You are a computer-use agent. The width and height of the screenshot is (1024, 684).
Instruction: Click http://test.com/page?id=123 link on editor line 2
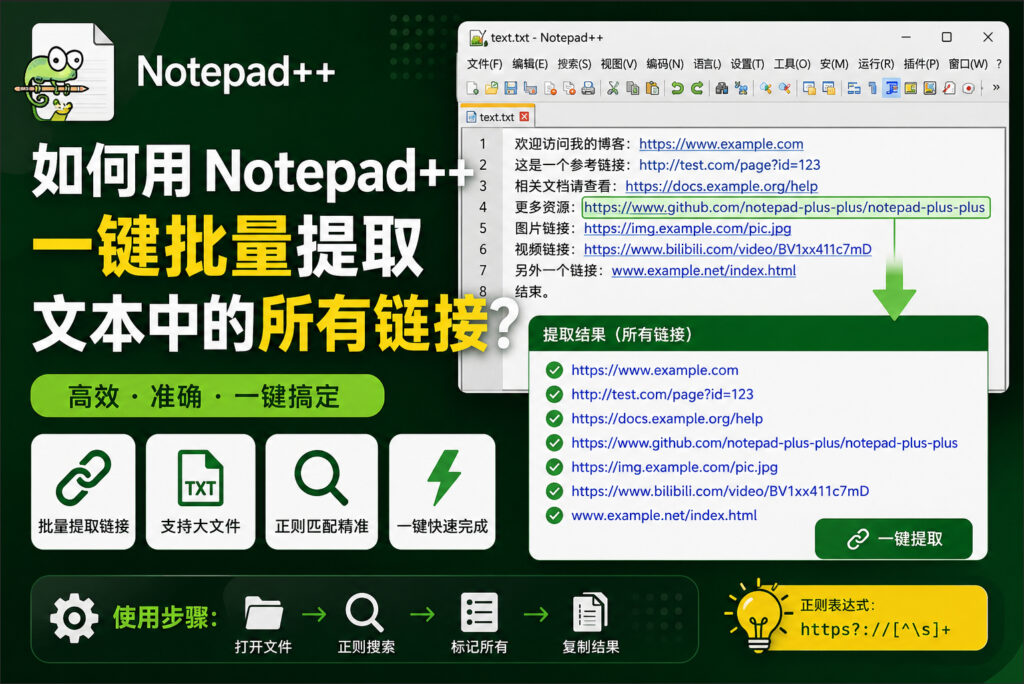729,165
